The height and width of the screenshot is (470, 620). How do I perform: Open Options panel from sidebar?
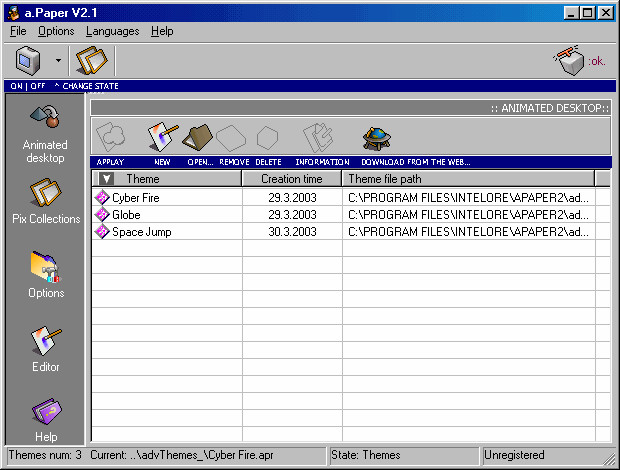(x=46, y=275)
